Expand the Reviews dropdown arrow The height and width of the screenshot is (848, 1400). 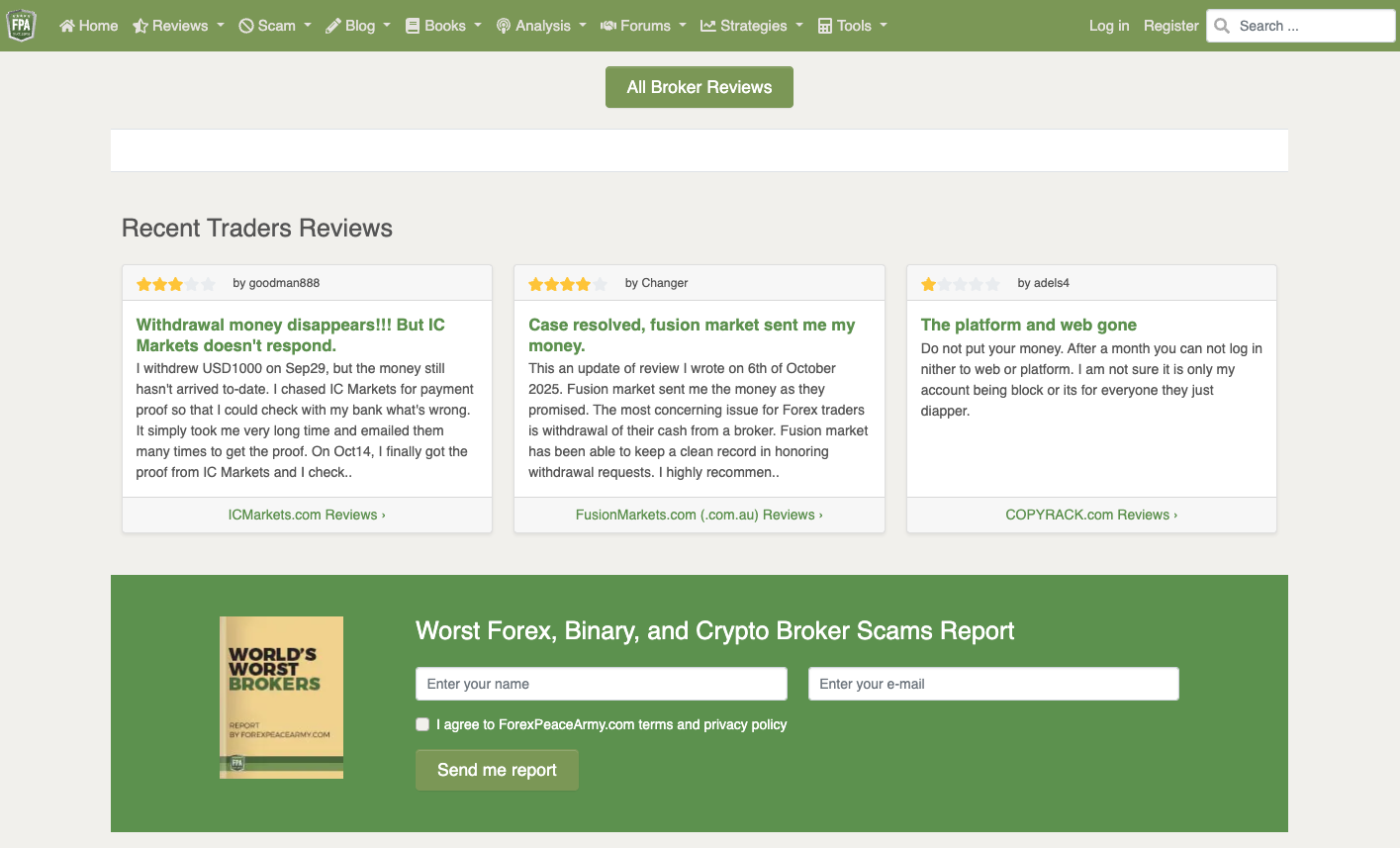coord(221,26)
